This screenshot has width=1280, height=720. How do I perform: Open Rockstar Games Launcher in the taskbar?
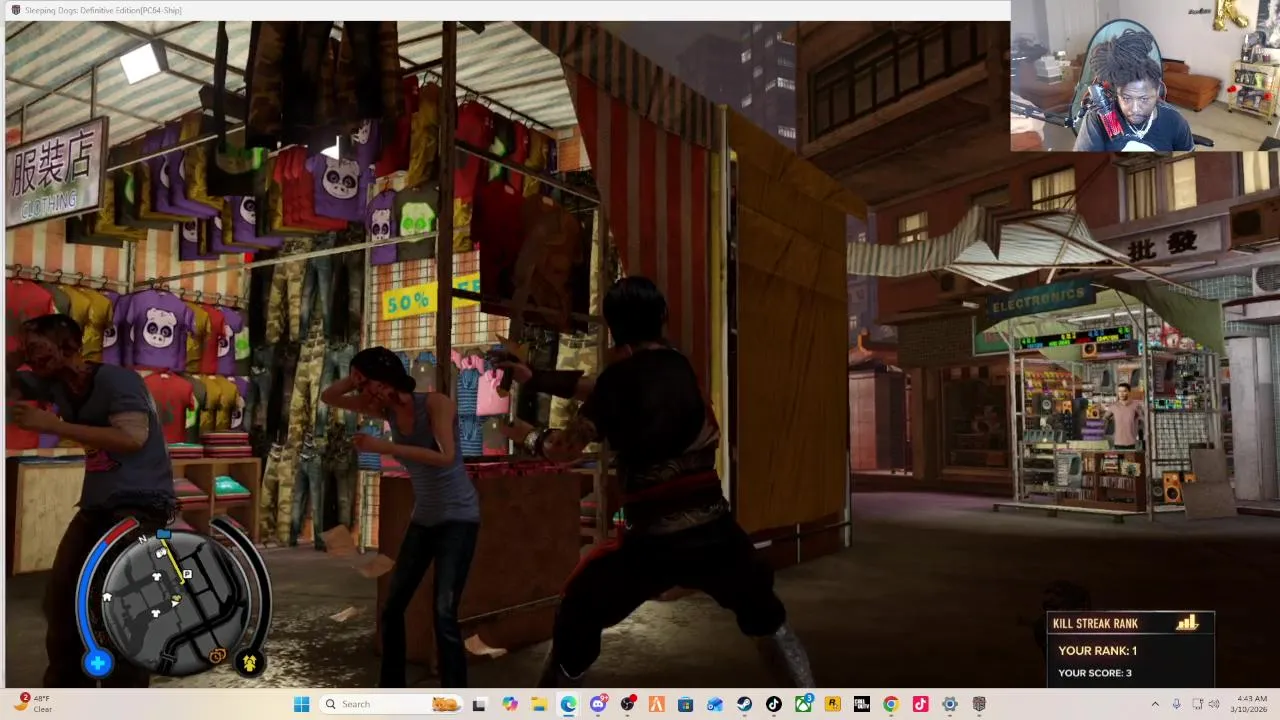pos(832,704)
